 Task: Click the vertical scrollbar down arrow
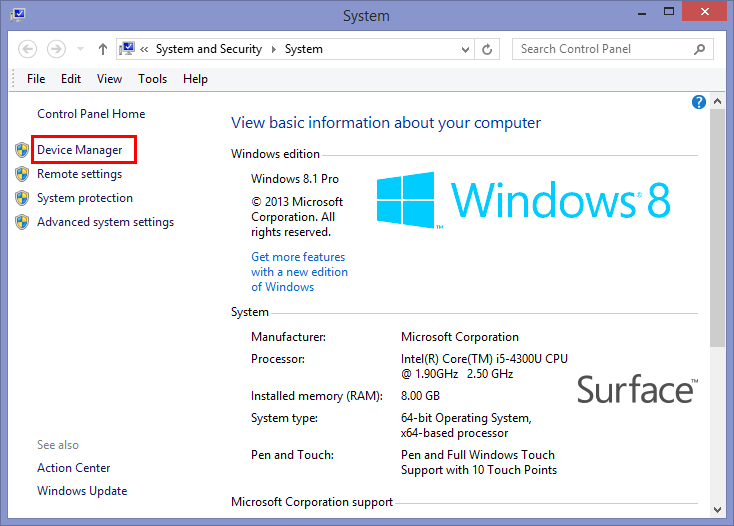(717, 508)
